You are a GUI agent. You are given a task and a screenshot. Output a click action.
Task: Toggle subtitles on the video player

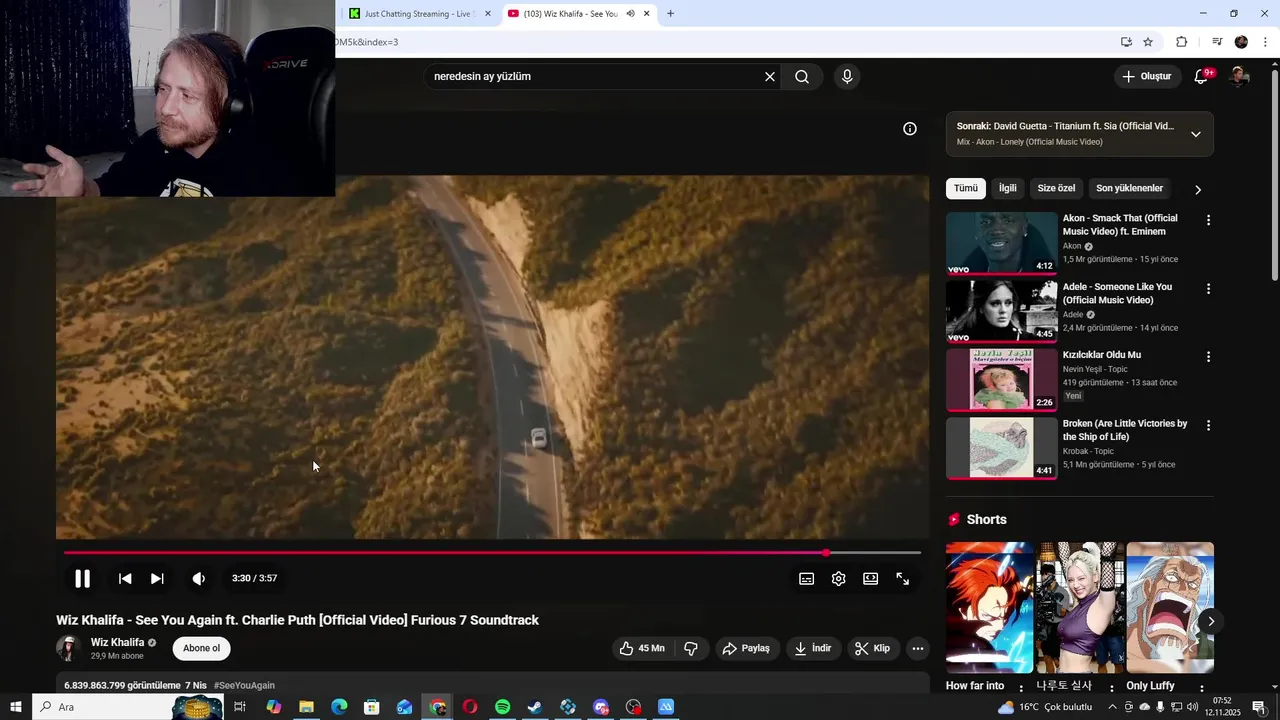pyautogui.click(x=806, y=579)
